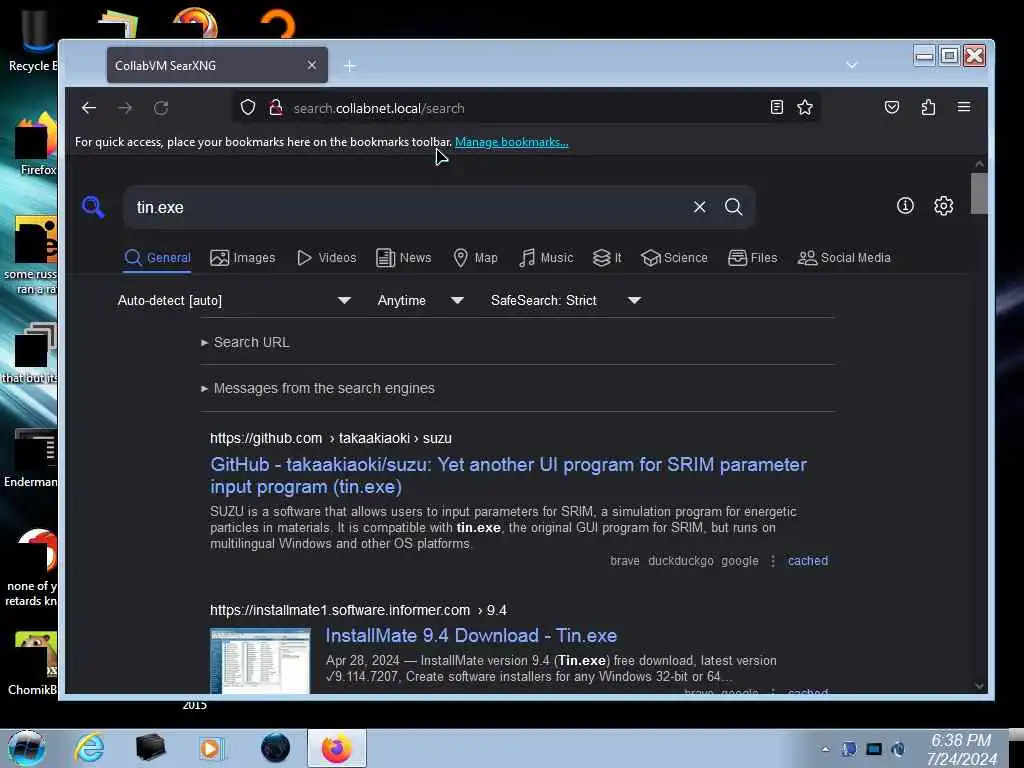Click the insecure padlock icon in the address bar
This screenshot has width=1024, height=768.
coord(276,107)
